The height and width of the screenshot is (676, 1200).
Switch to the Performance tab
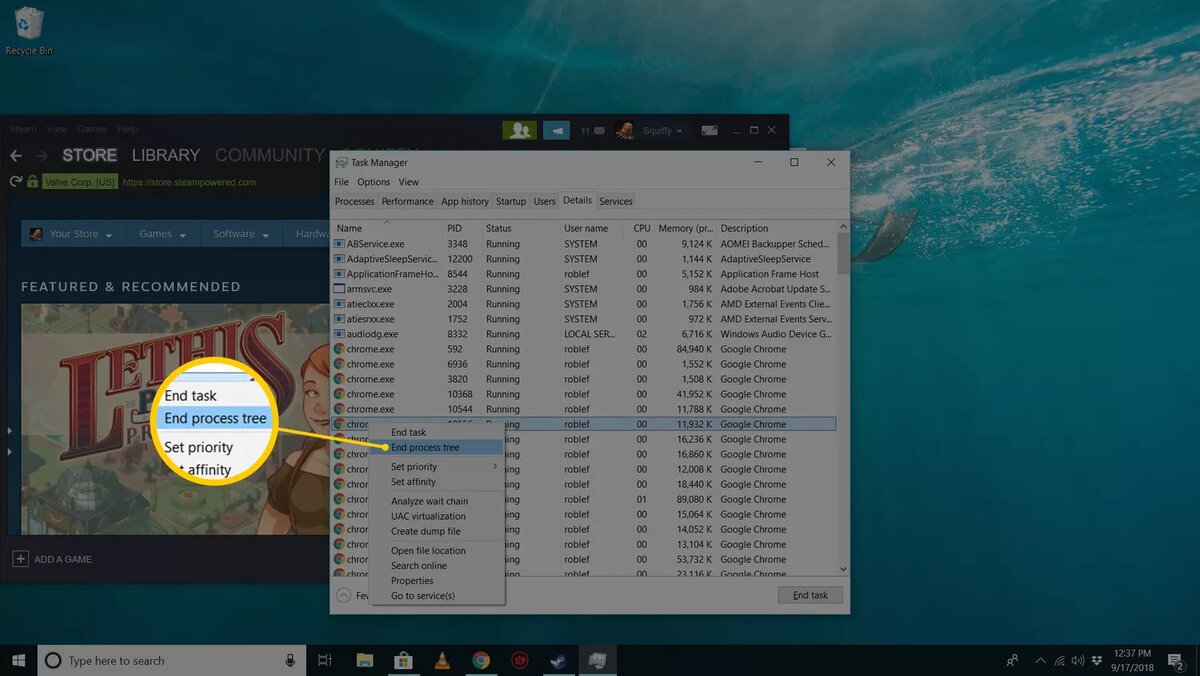coord(407,201)
